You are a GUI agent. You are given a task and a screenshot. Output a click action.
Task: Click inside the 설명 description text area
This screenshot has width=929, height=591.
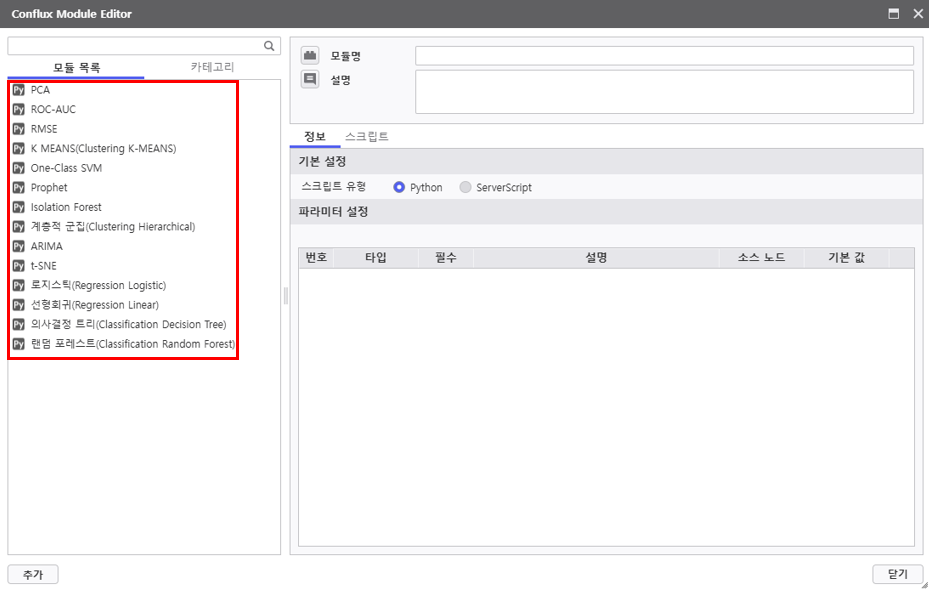click(x=664, y=92)
